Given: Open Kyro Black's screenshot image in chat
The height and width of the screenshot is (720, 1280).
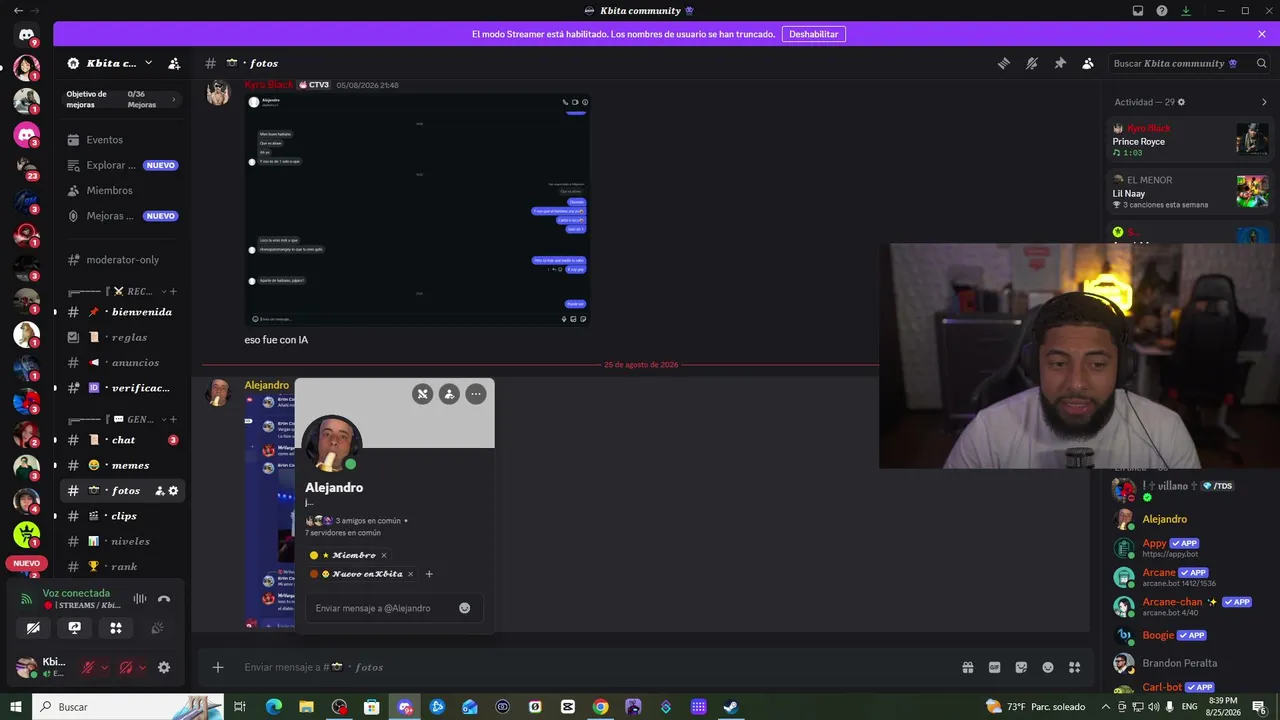Looking at the screenshot, I should [x=417, y=209].
